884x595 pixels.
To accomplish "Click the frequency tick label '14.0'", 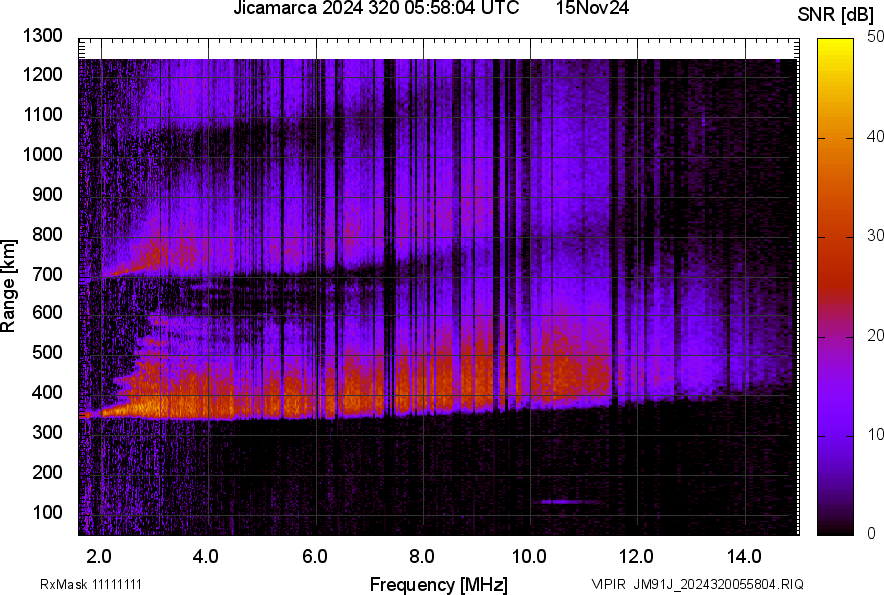I will [x=744, y=557].
